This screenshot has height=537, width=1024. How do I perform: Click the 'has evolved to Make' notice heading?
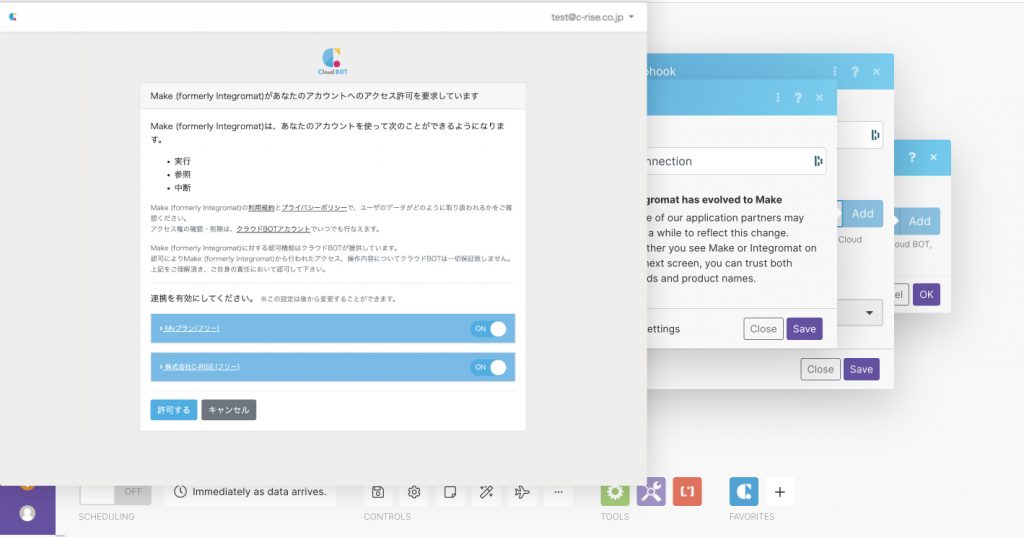tap(714, 200)
